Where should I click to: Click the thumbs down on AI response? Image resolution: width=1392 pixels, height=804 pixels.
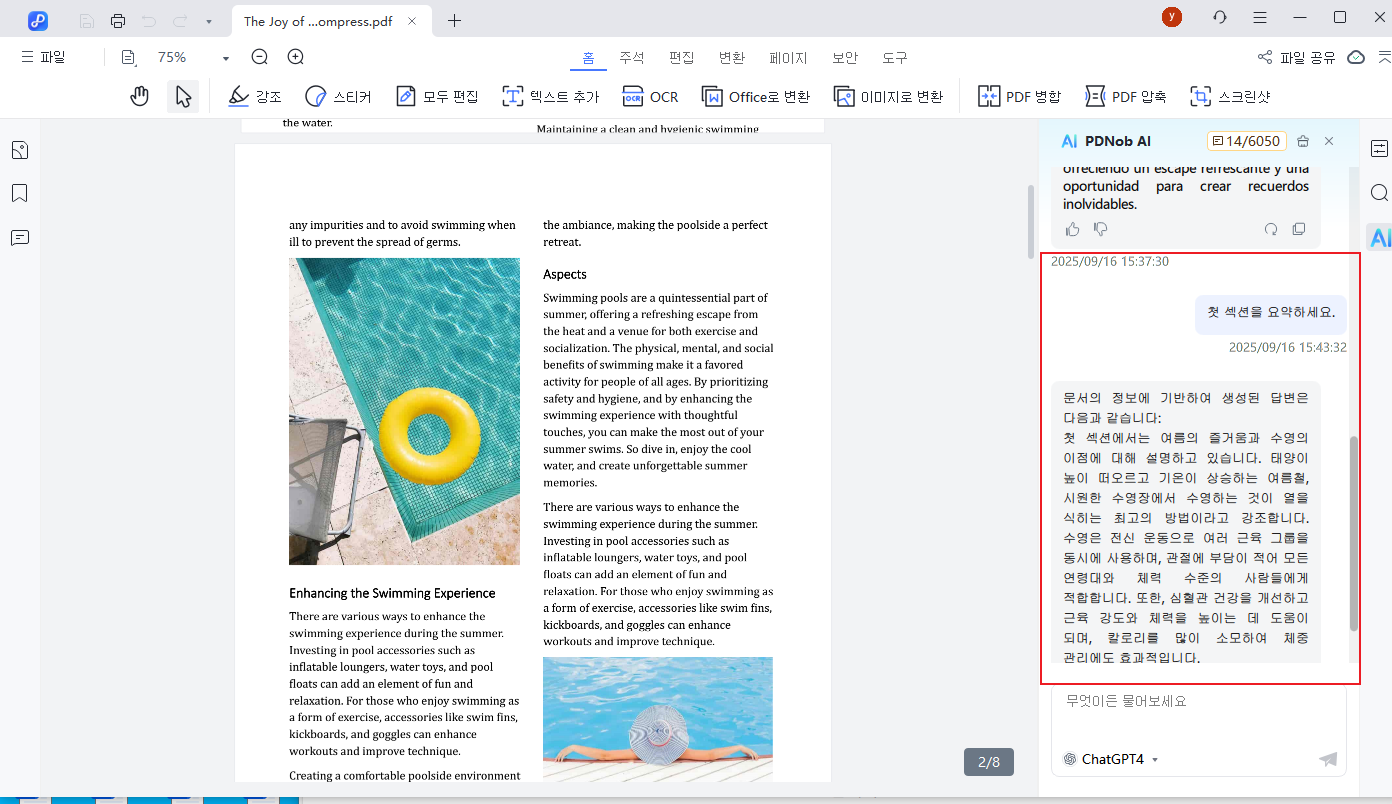[x=1101, y=229]
